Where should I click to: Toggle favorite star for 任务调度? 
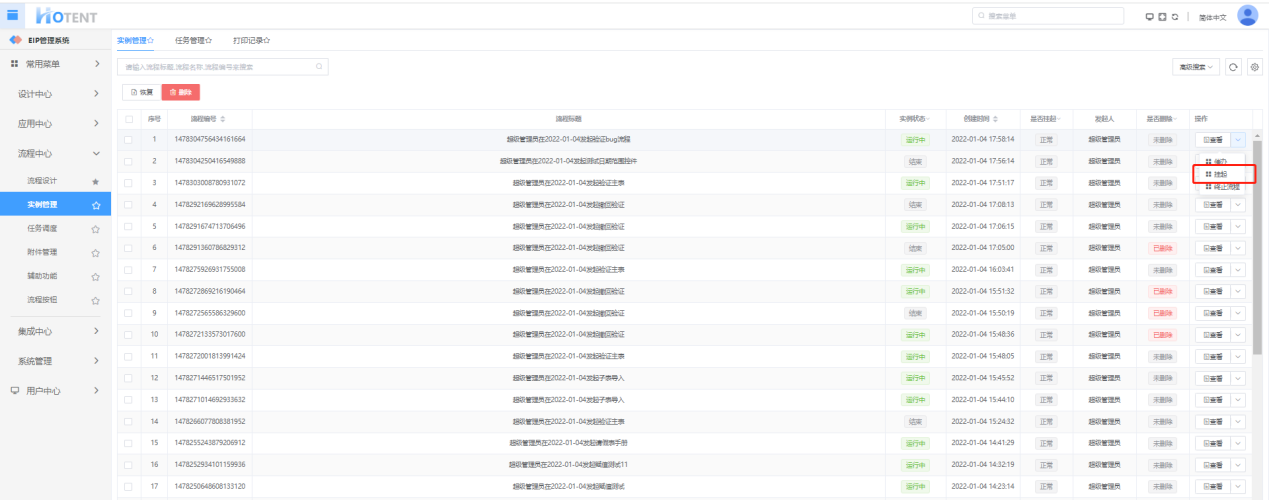[95, 228]
